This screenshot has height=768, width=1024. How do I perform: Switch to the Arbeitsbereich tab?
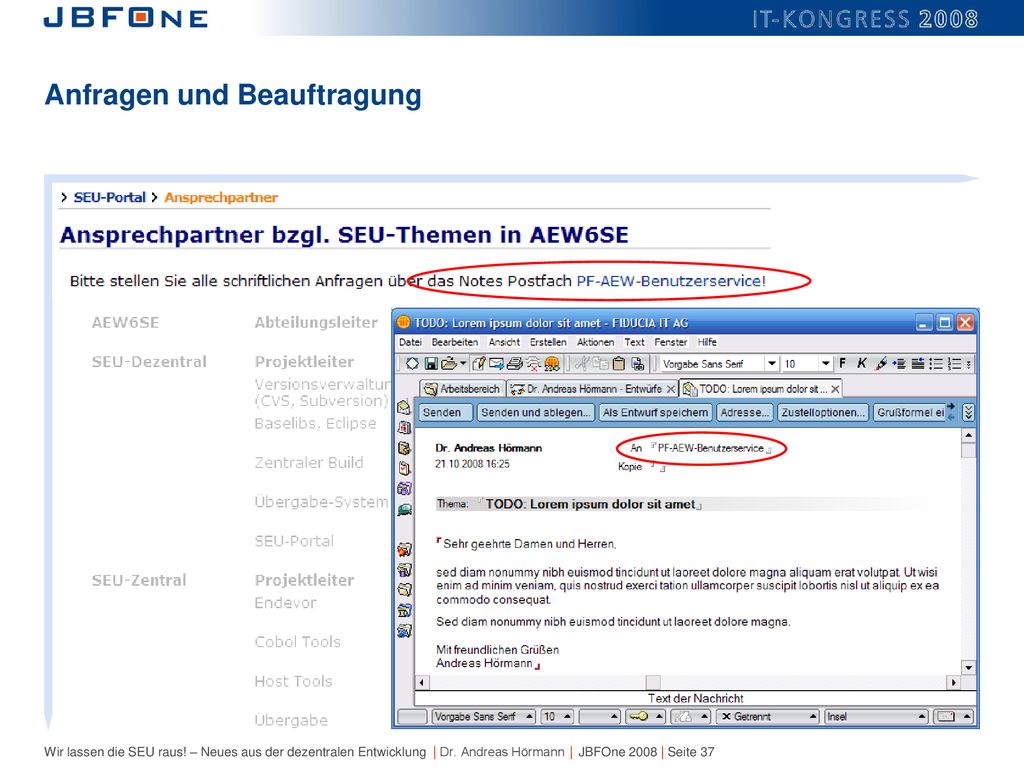pos(462,389)
